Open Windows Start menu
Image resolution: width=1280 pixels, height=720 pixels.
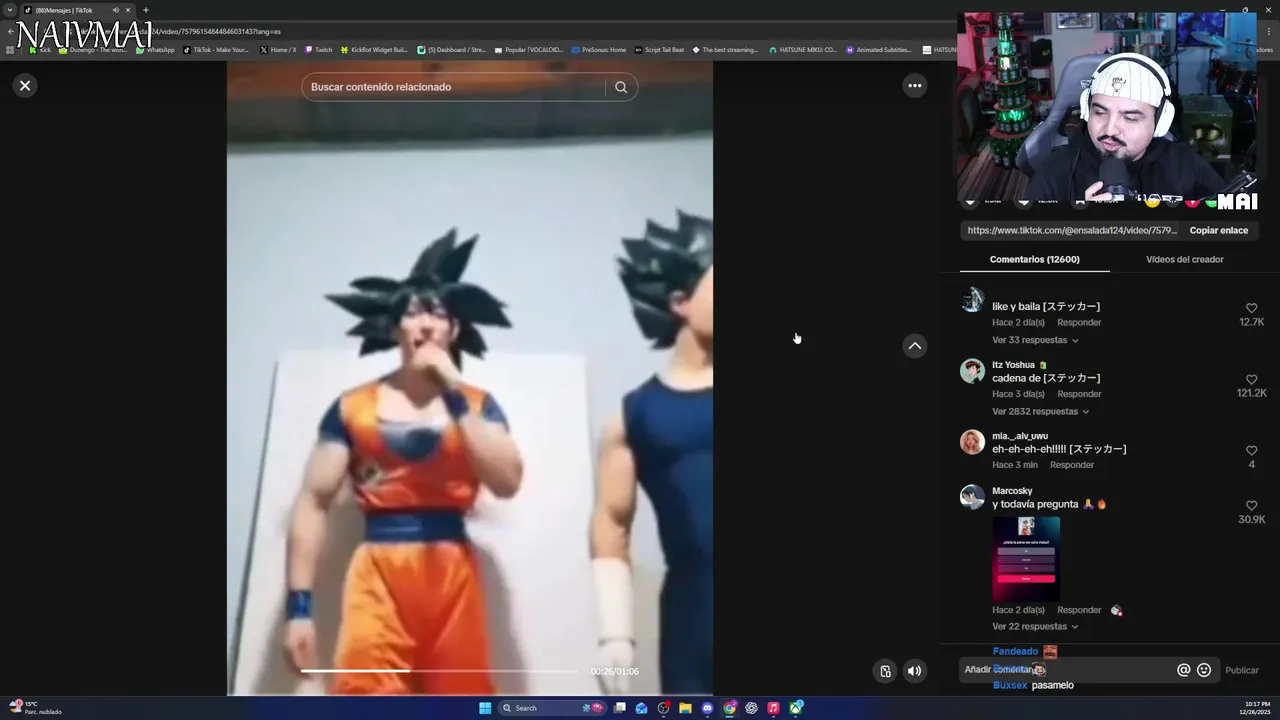485,708
